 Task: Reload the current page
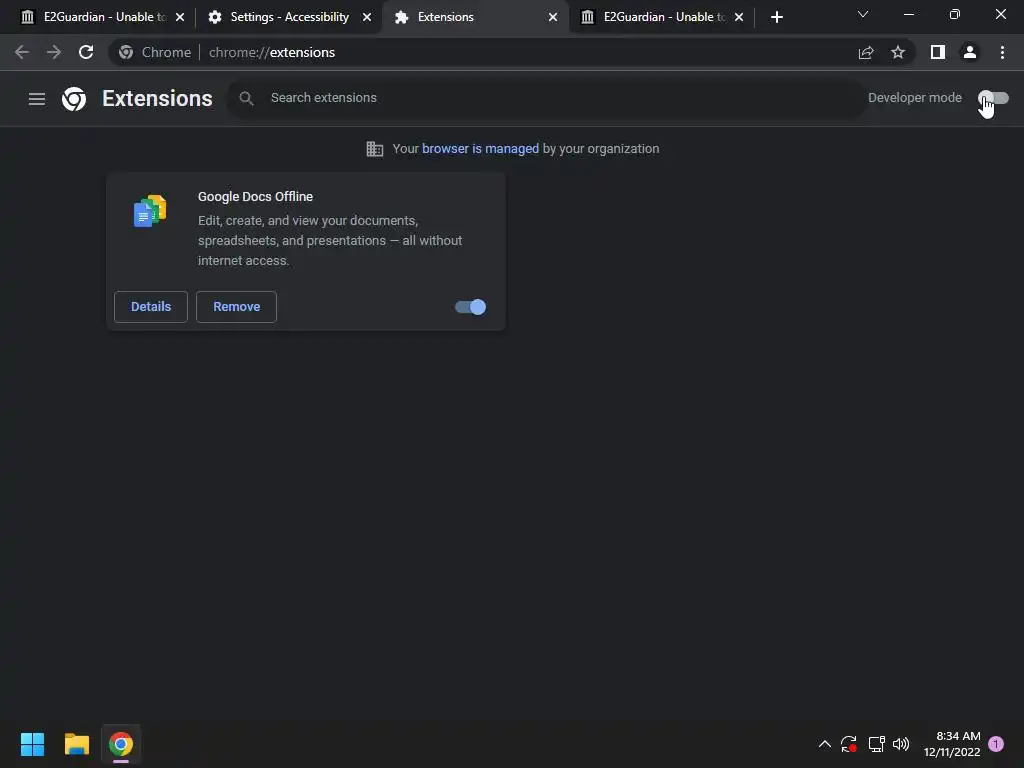click(x=86, y=52)
